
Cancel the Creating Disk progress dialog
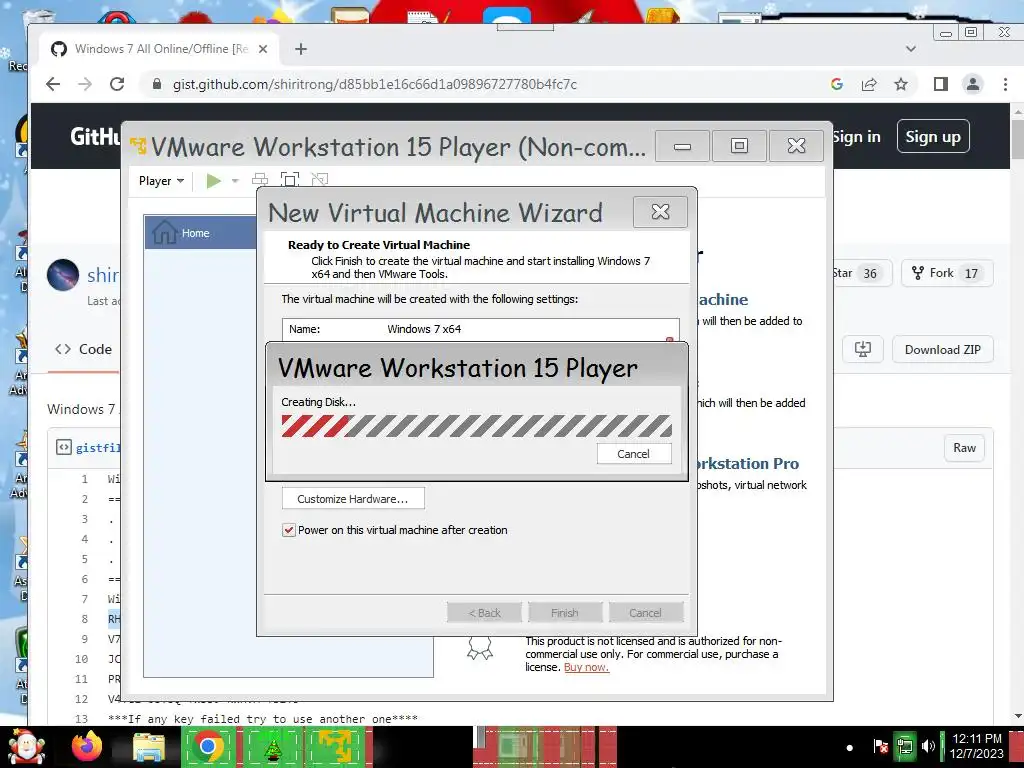(x=633, y=454)
